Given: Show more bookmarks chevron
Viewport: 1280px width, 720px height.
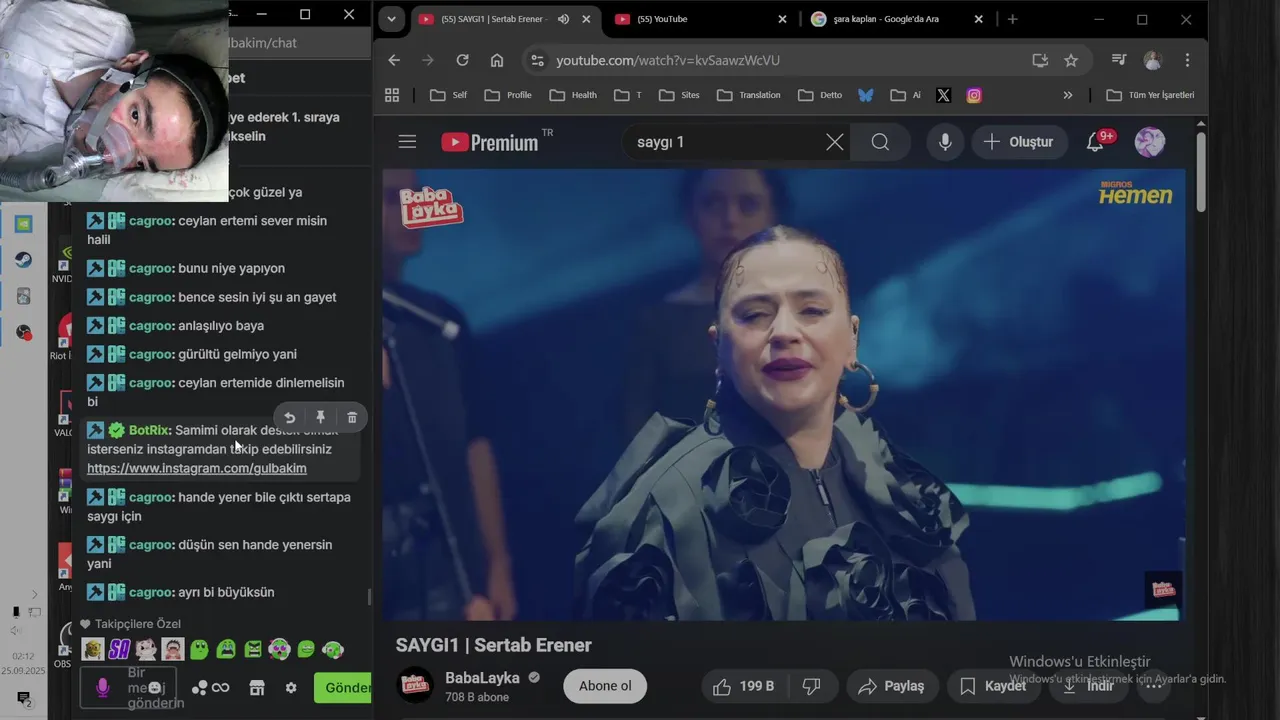Looking at the screenshot, I should (1068, 95).
